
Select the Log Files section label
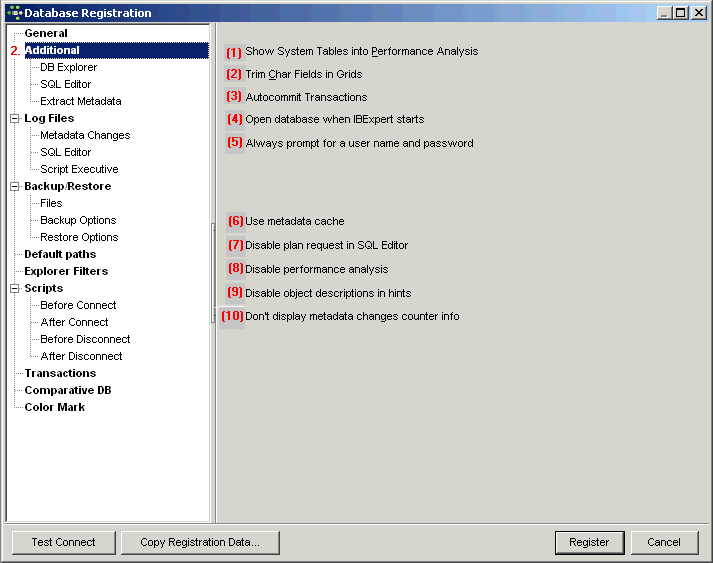(x=49, y=118)
